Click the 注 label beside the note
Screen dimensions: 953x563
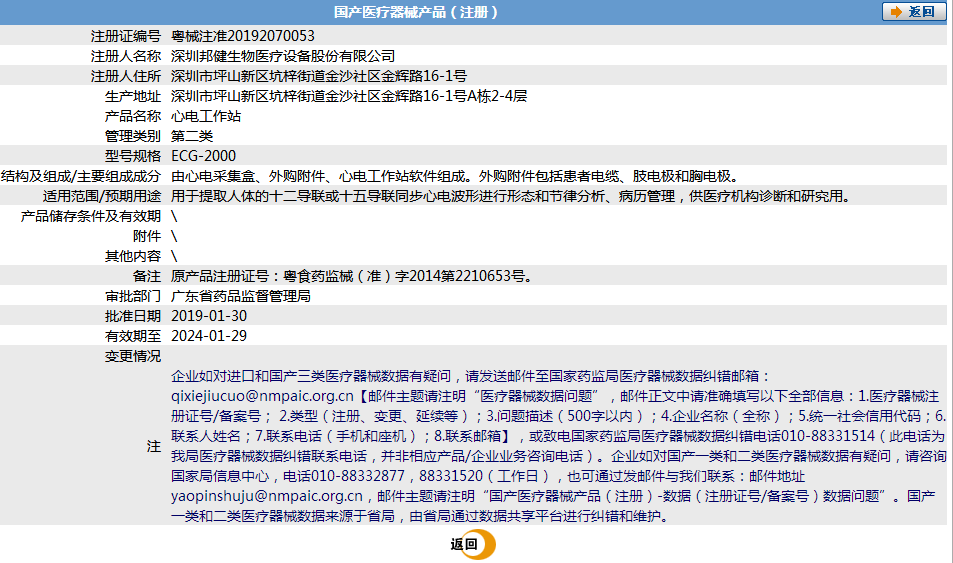(154, 447)
